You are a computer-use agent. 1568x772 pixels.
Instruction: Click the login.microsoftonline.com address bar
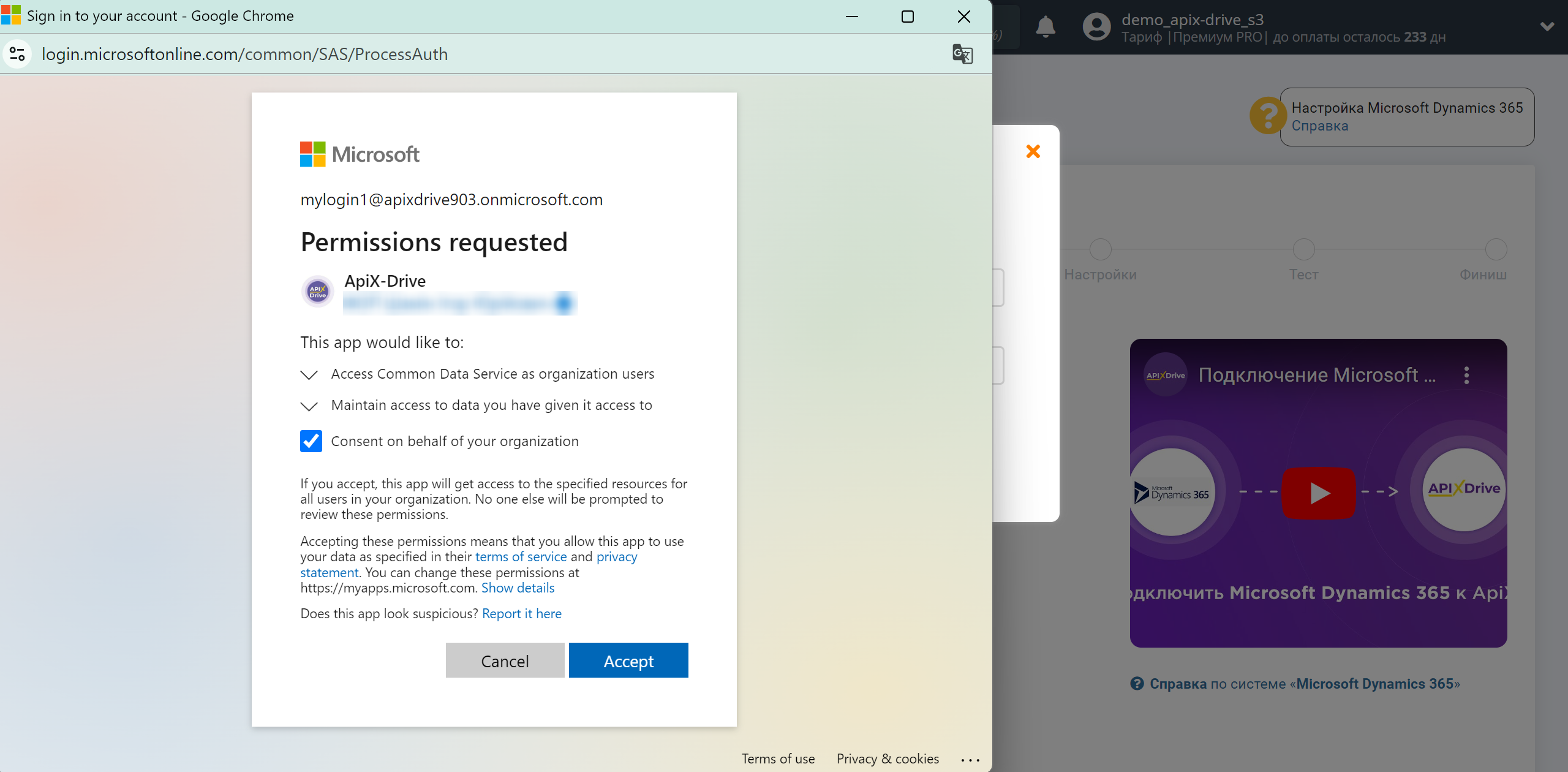[244, 54]
